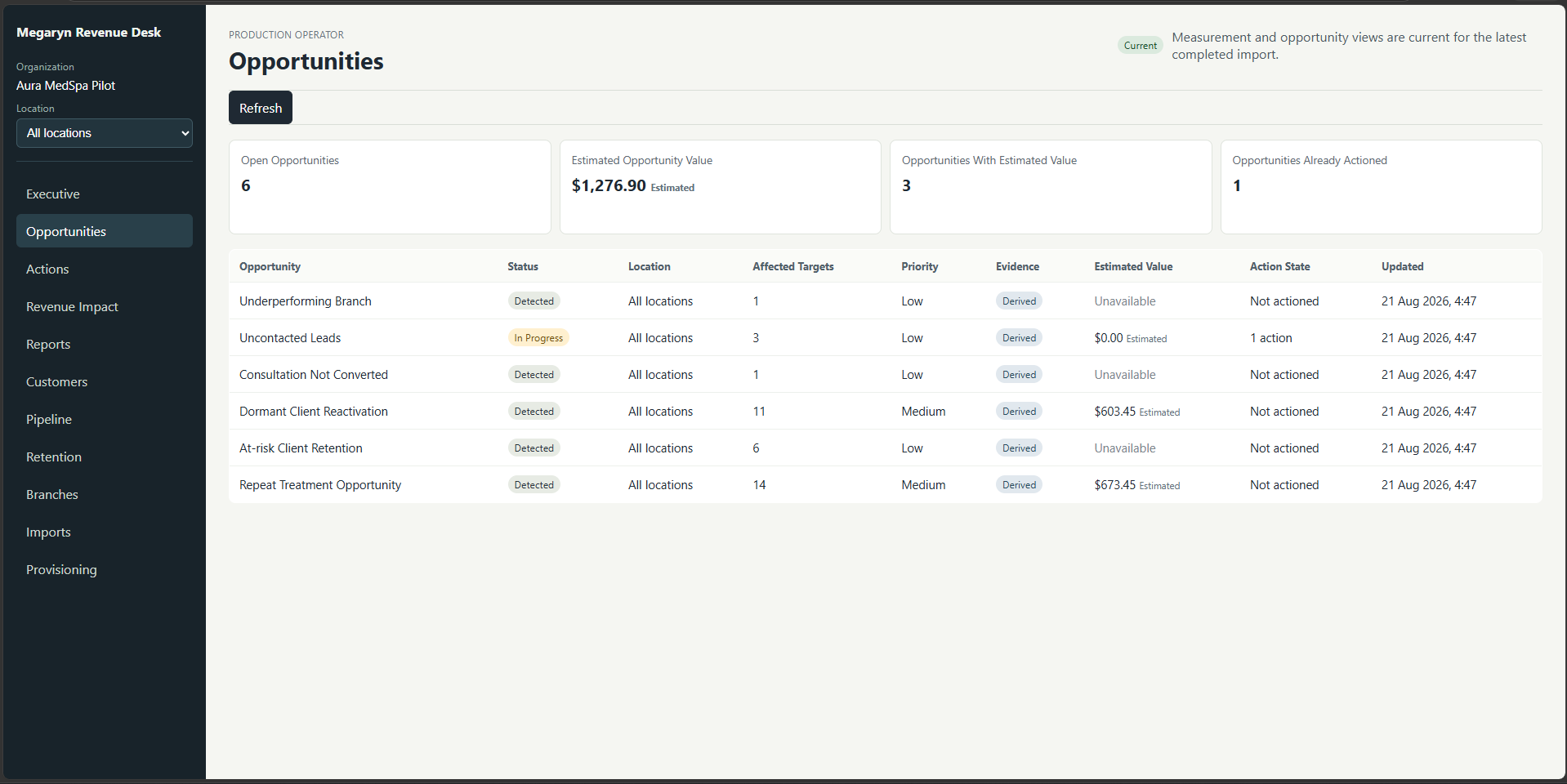Go to Imports section
Viewport: 1567px width, 784px height.
(105, 532)
